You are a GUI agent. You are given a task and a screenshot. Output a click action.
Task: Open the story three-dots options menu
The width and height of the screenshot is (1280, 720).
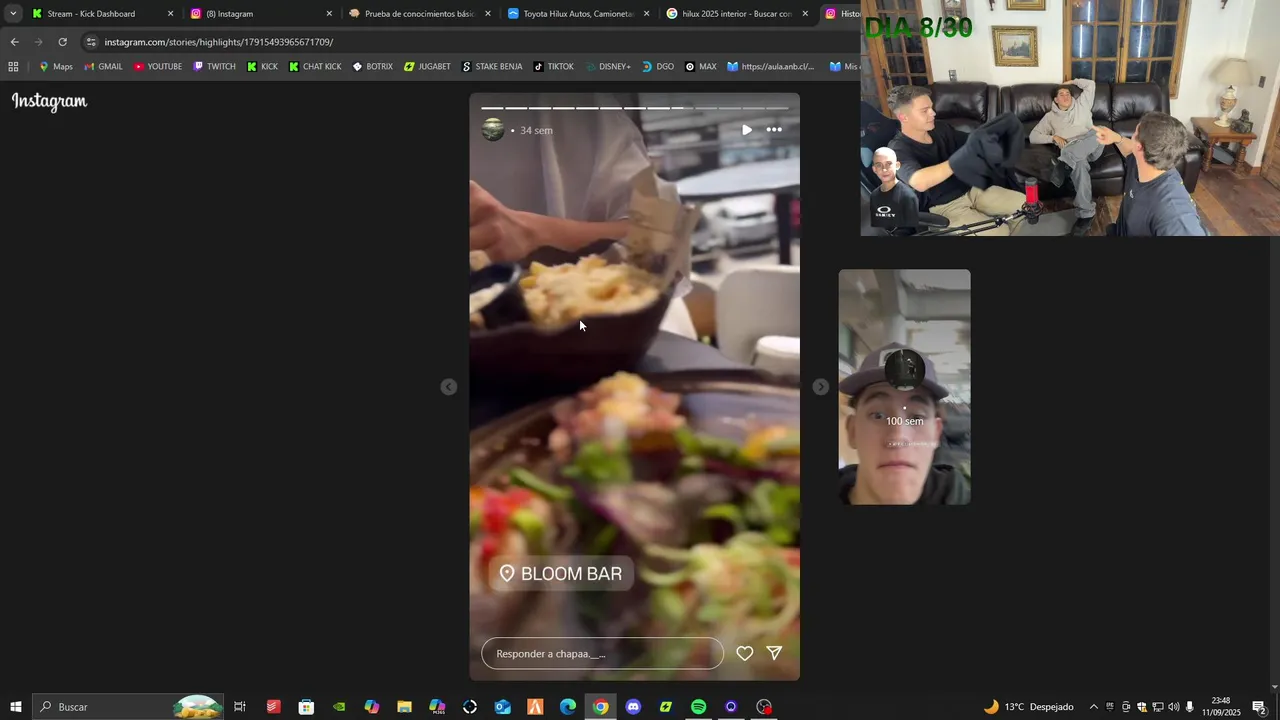point(774,130)
